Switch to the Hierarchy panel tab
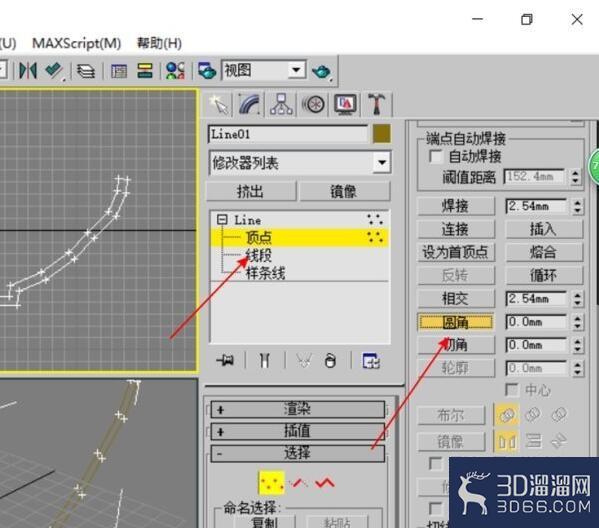The width and height of the screenshot is (599, 528). tap(281, 104)
